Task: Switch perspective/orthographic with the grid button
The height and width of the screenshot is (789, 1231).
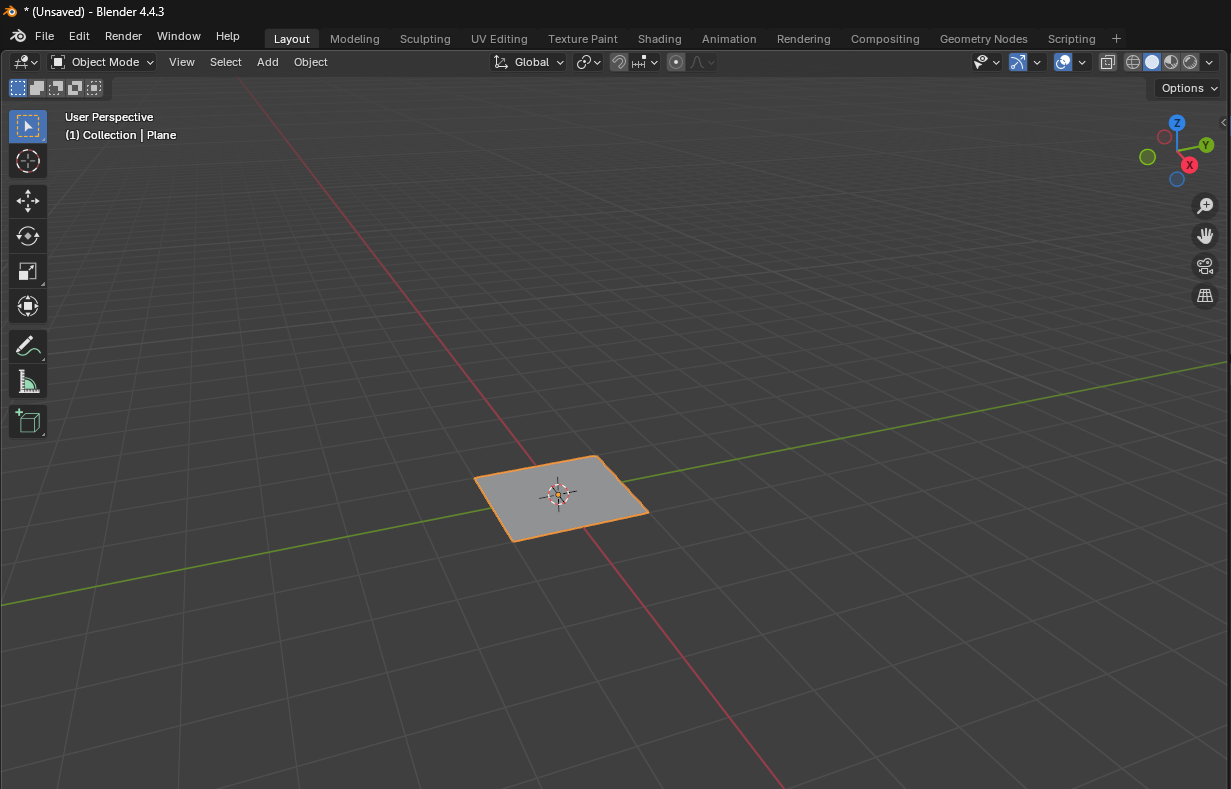Action: pos(1205,296)
